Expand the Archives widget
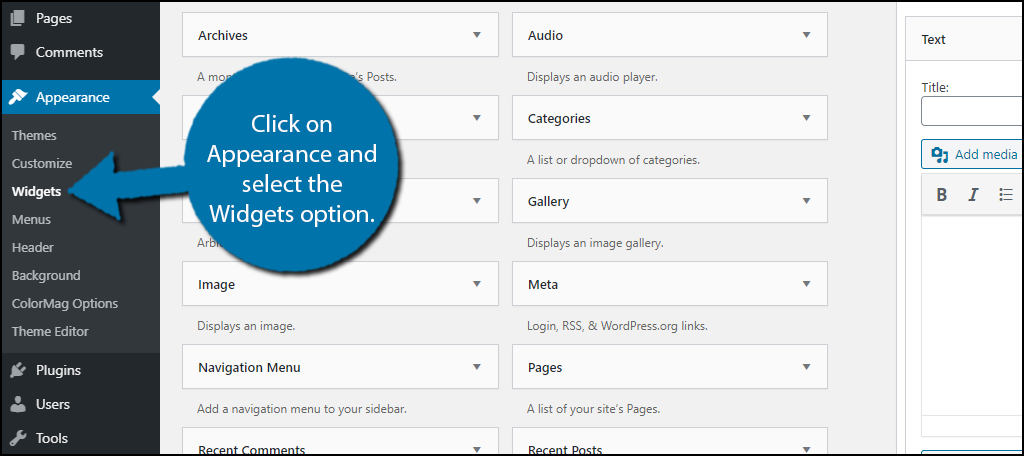 (x=477, y=35)
